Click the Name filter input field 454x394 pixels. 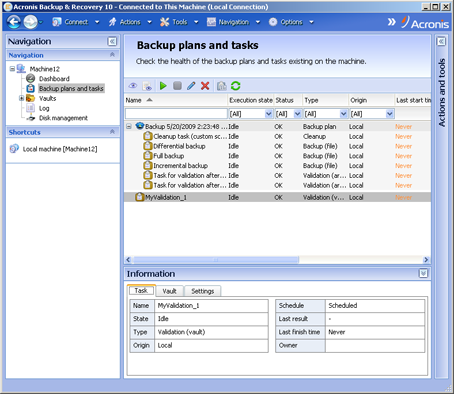(x=176, y=114)
